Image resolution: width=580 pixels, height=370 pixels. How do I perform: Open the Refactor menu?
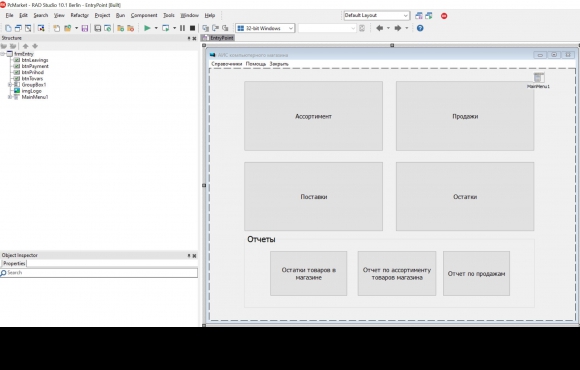(80, 15)
